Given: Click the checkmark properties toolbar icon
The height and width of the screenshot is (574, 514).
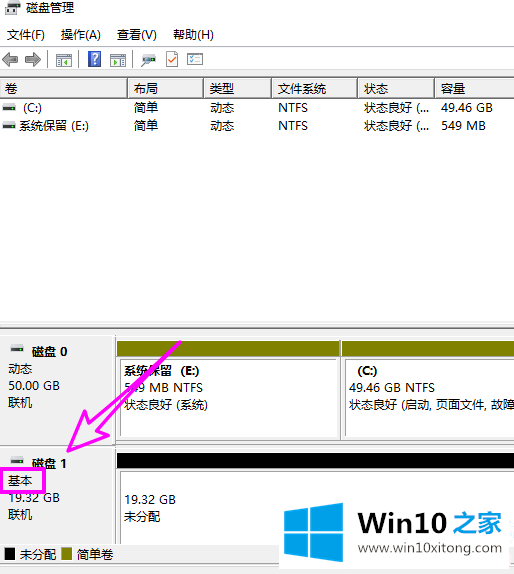Looking at the screenshot, I should [x=172, y=59].
